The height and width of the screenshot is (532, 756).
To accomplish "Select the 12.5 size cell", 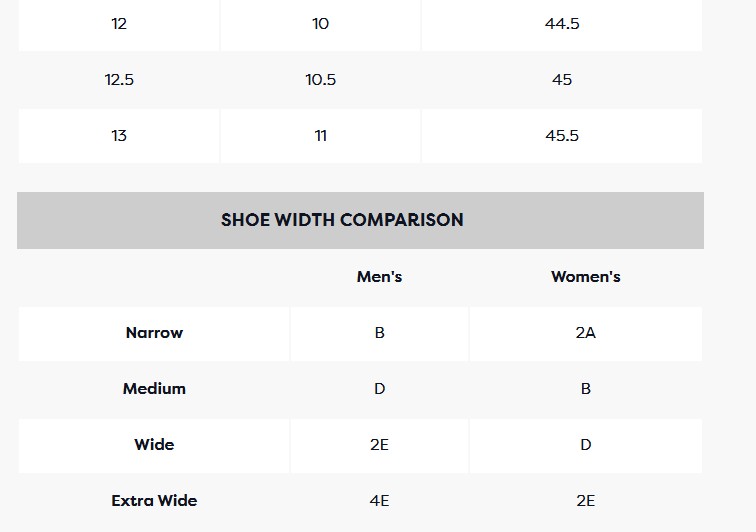I will tap(119, 80).
